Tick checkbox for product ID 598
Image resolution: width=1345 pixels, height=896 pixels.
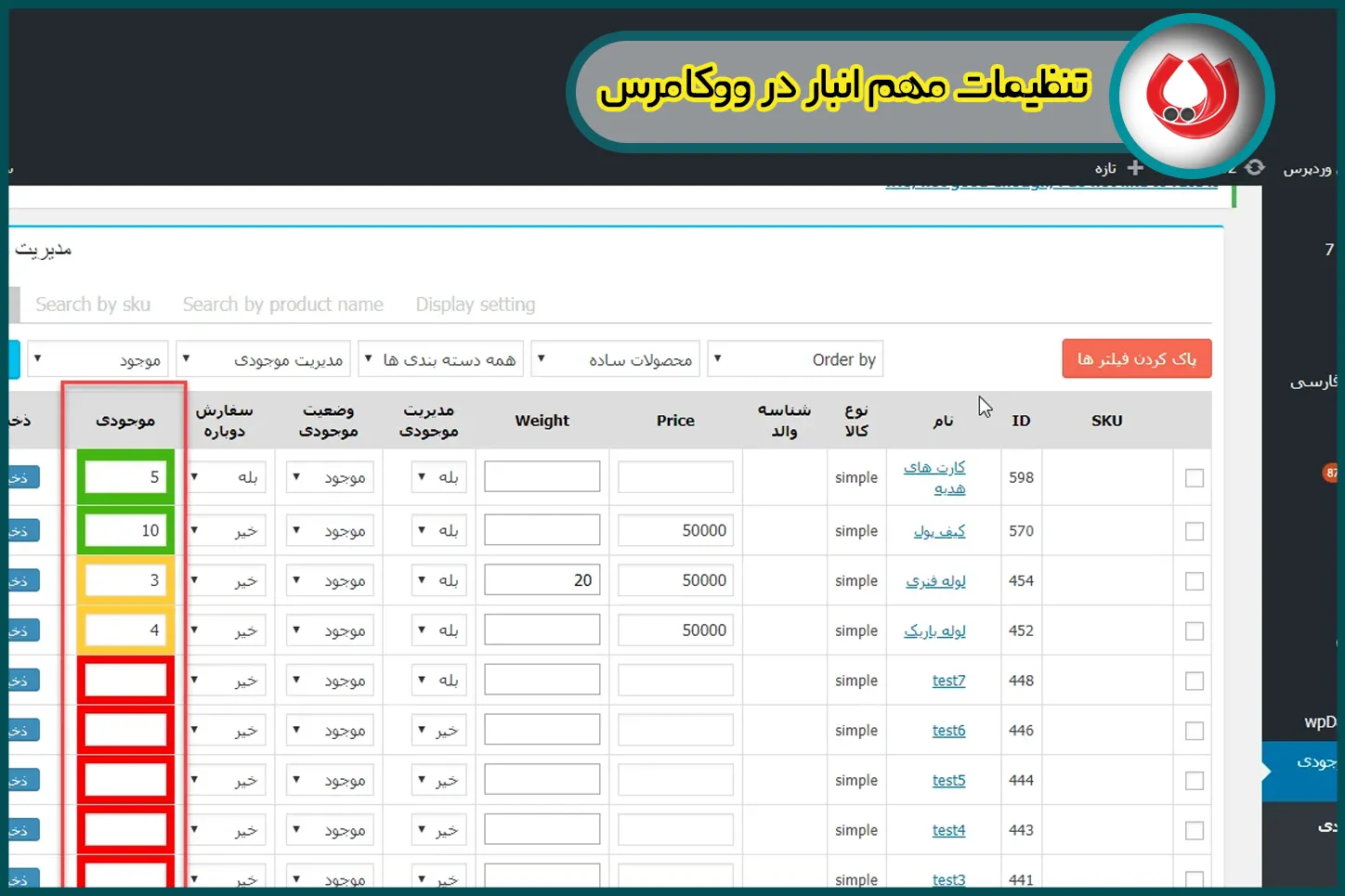[x=1195, y=478]
